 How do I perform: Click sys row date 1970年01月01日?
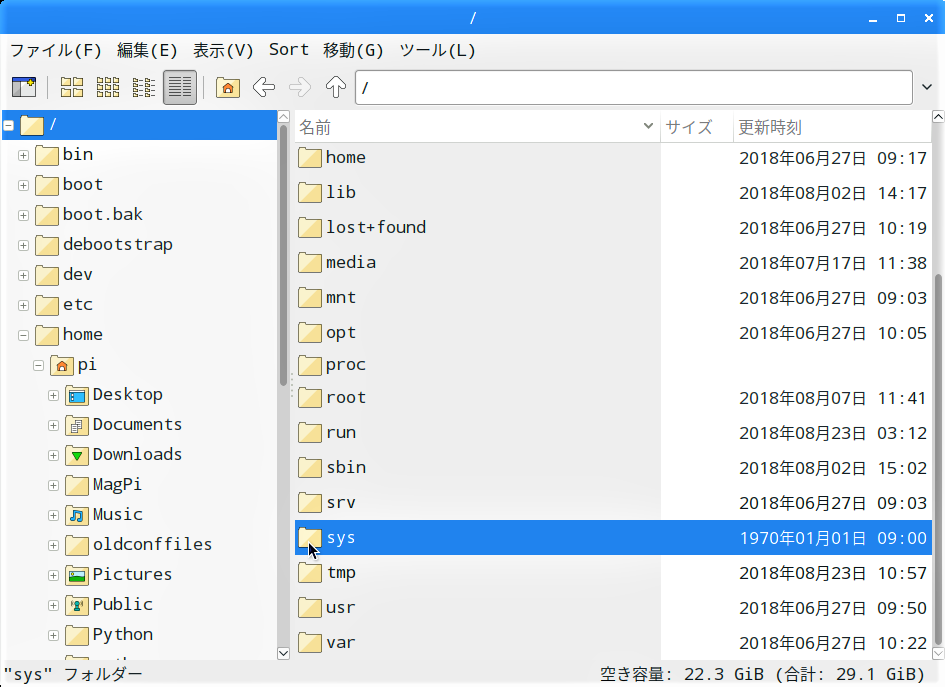point(802,538)
